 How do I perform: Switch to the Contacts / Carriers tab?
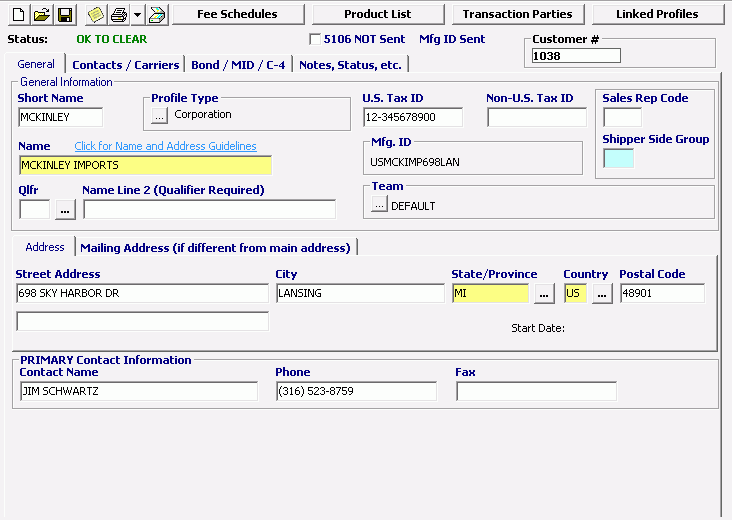(x=126, y=65)
